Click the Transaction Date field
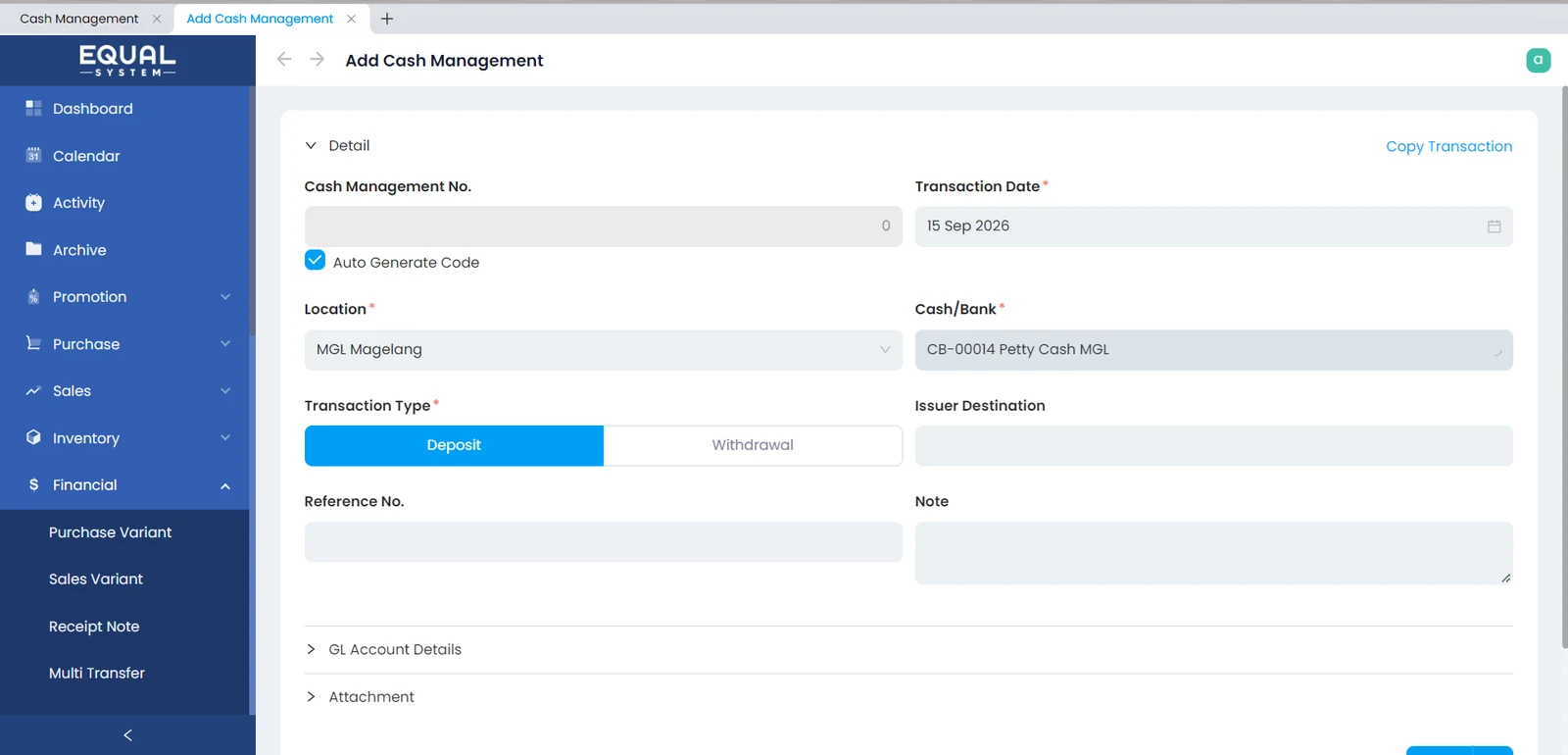The width and height of the screenshot is (1568, 755). [x=1213, y=226]
